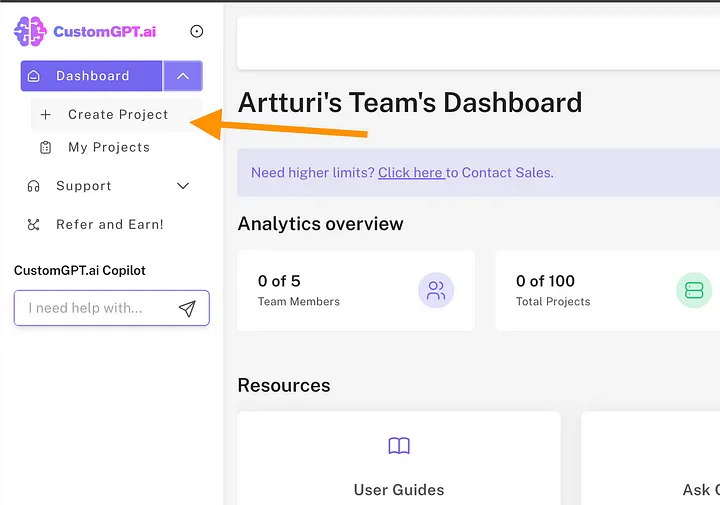Screen dimensions: 720x505
Task: Click the Support headset icon
Action: pos(34,186)
